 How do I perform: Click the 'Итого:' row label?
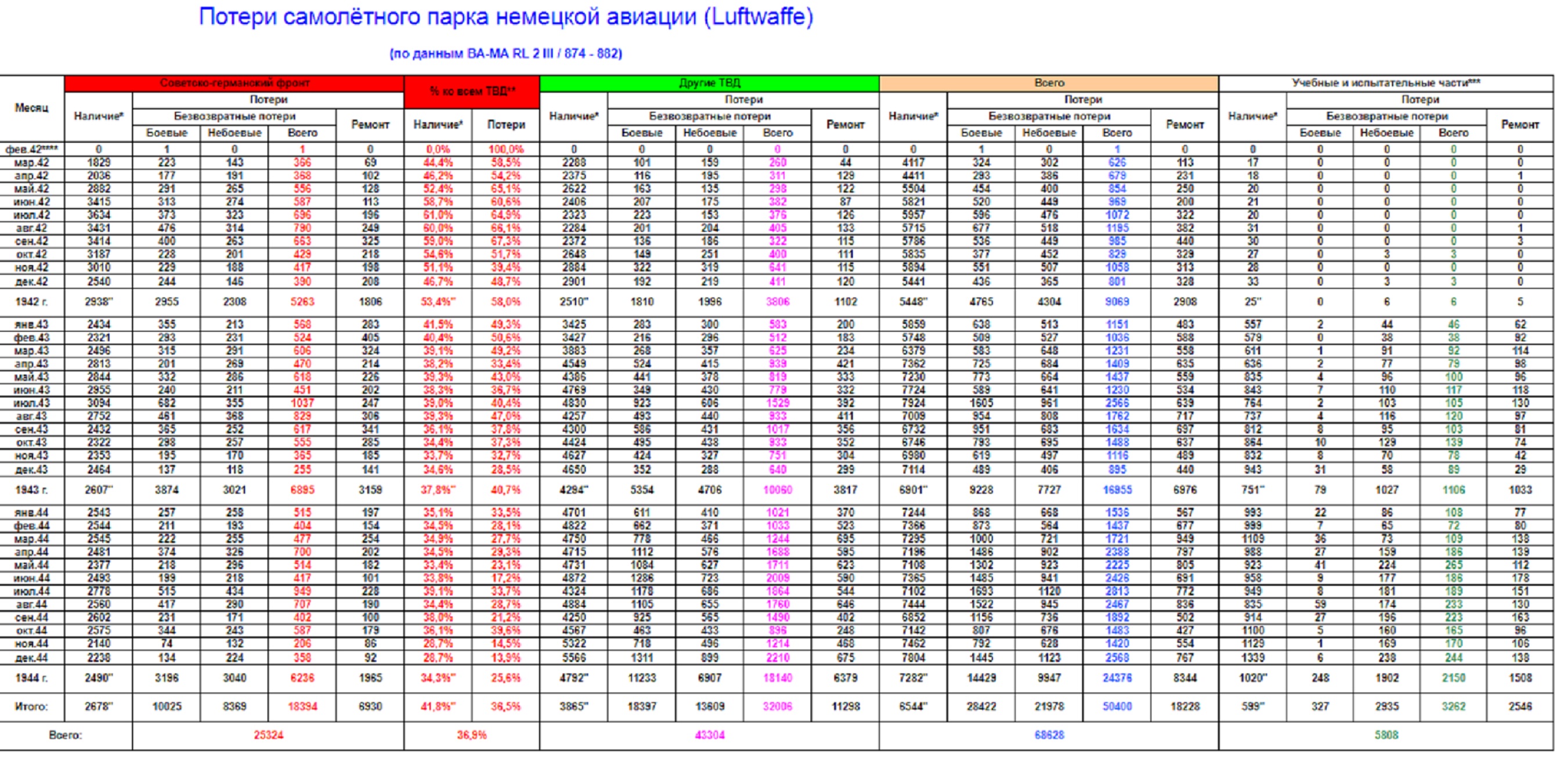click(32, 706)
